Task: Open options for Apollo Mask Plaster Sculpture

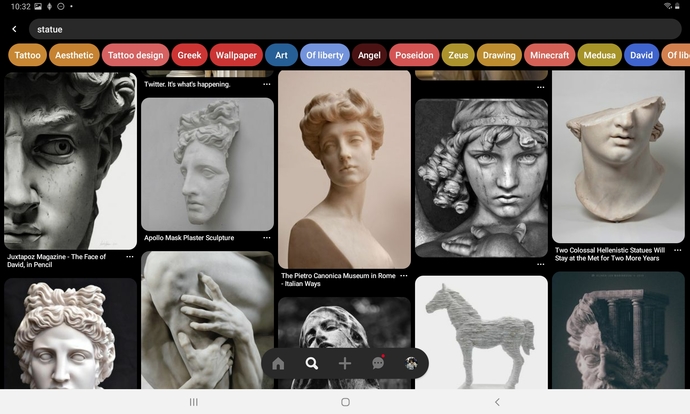Action: point(267,238)
